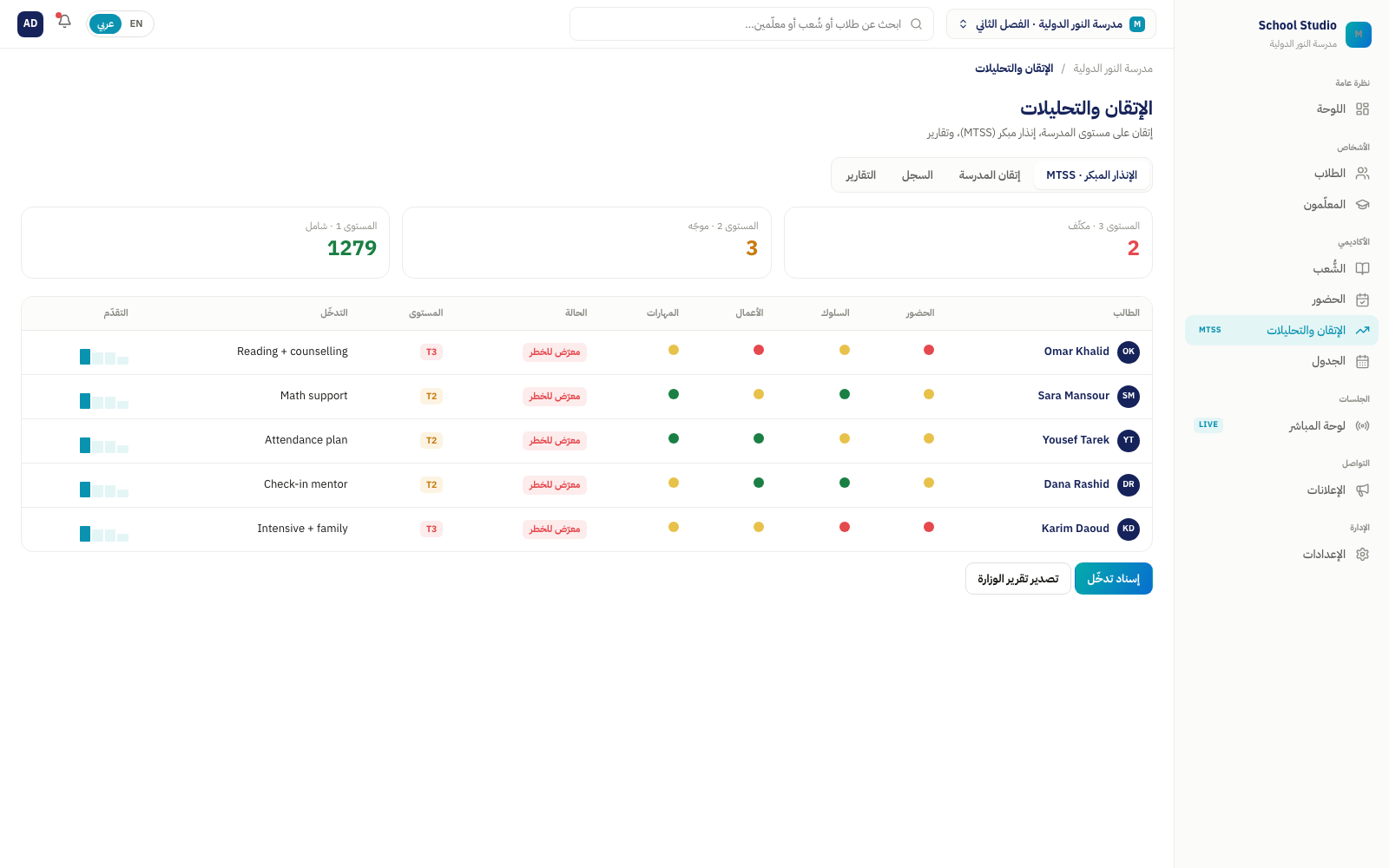The height and width of the screenshot is (868, 1389).
Task: Click Sara Mansour's green skills dot
Action: (x=674, y=394)
